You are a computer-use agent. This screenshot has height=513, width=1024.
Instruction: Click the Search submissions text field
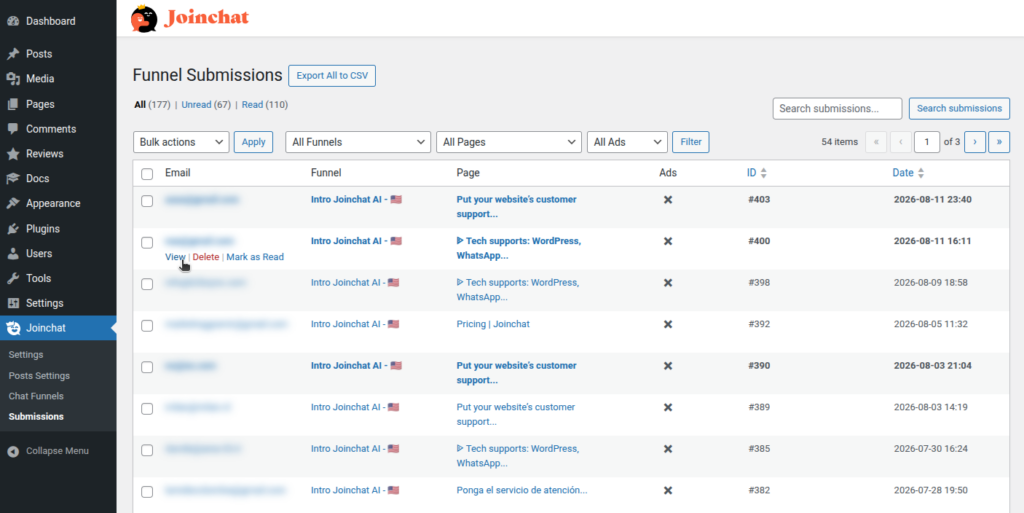[x=837, y=108]
